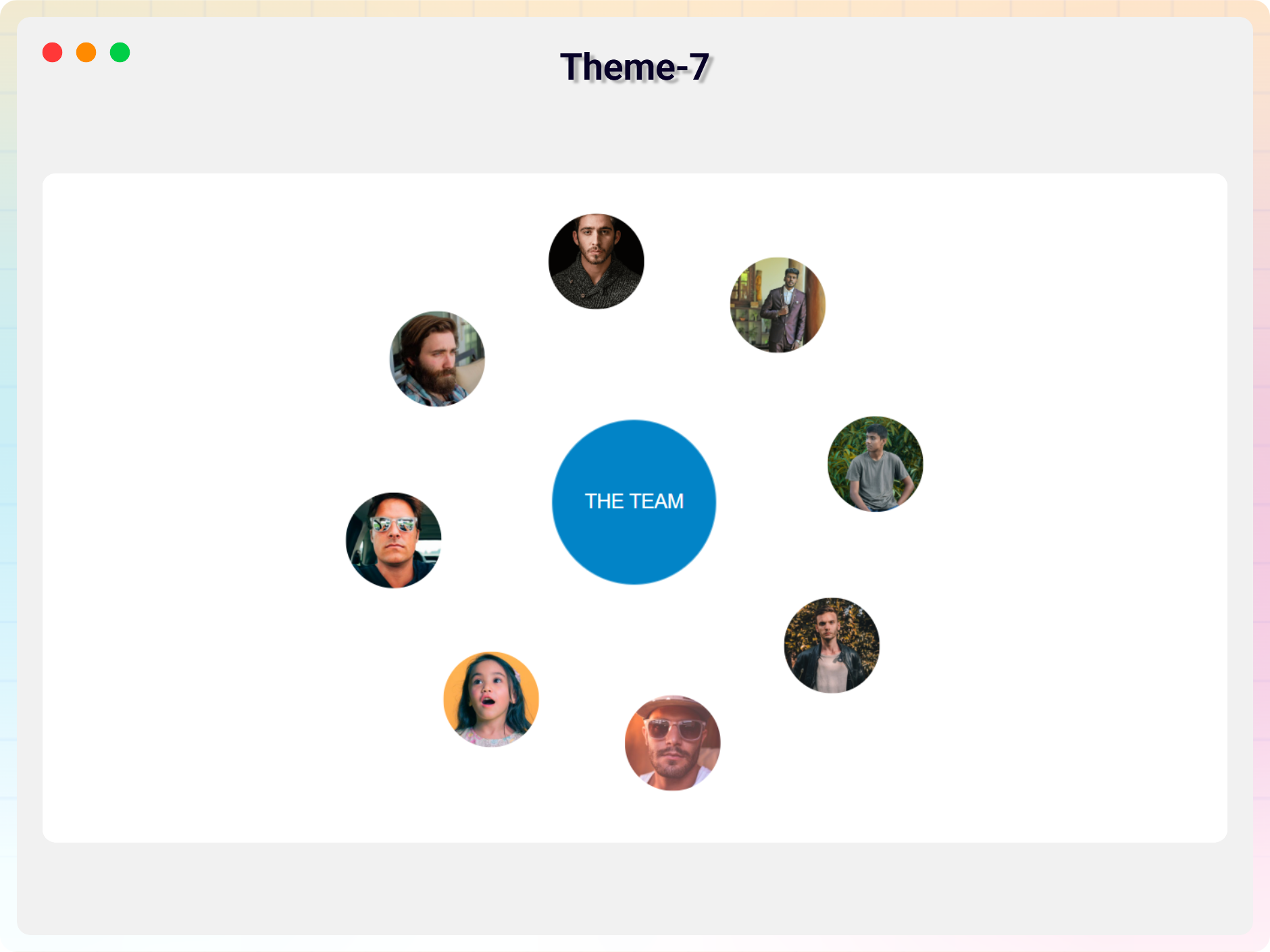Pick the team member photo with black background
Viewport: 1270px width, 952px height.
pyautogui.click(x=596, y=261)
